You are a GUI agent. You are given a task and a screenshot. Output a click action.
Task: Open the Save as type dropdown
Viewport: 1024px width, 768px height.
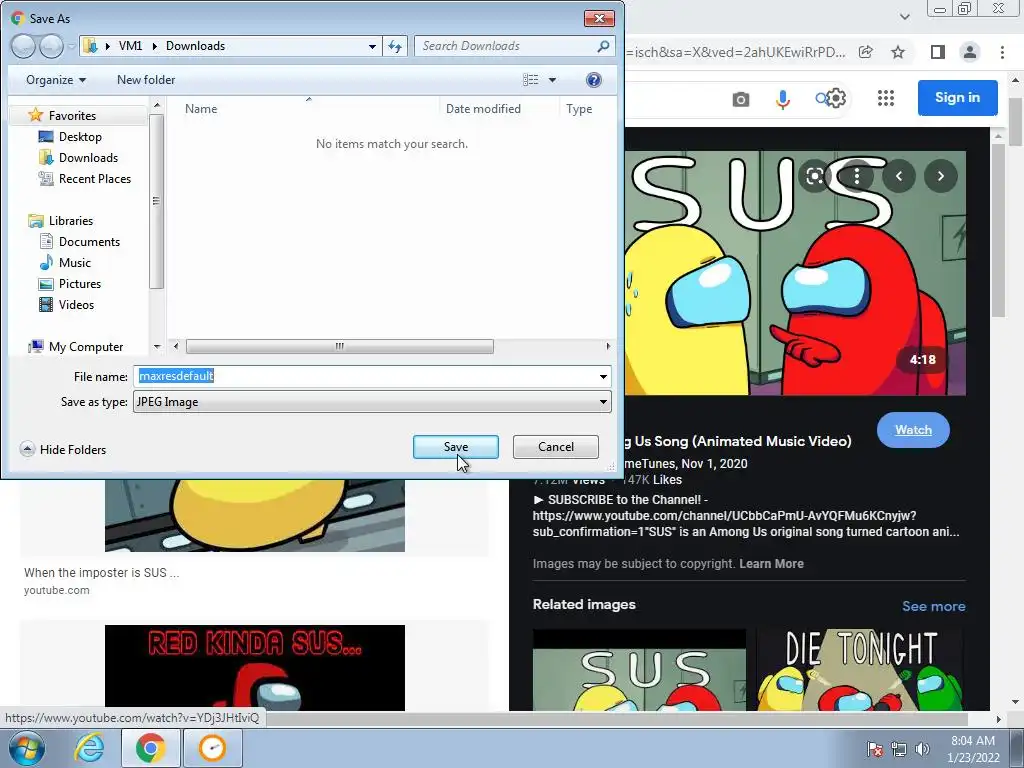click(372, 402)
